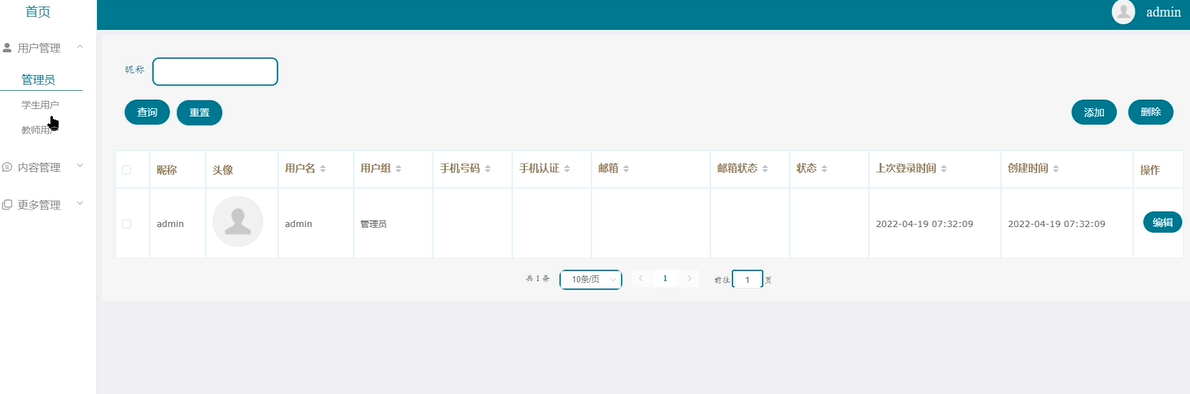Focus the 昵称 search input field
This screenshot has width=1190, height=394.
pyautogui.click(x=215, y=71)
